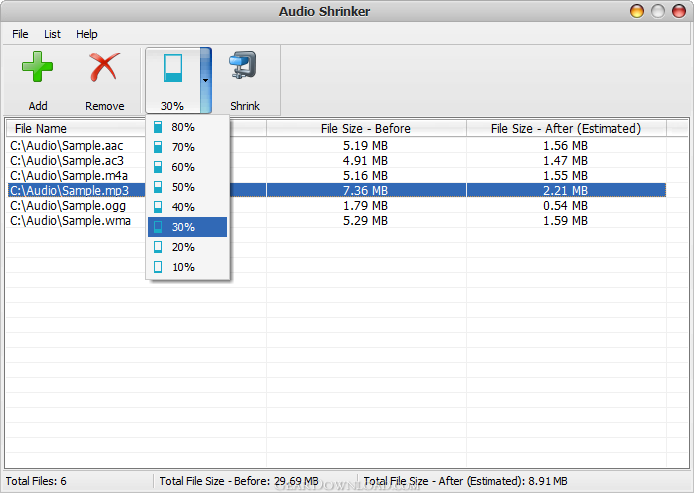This screenshot has width=694, height=493.
Task: Click the red Remove icon
Action: (104, 67)
